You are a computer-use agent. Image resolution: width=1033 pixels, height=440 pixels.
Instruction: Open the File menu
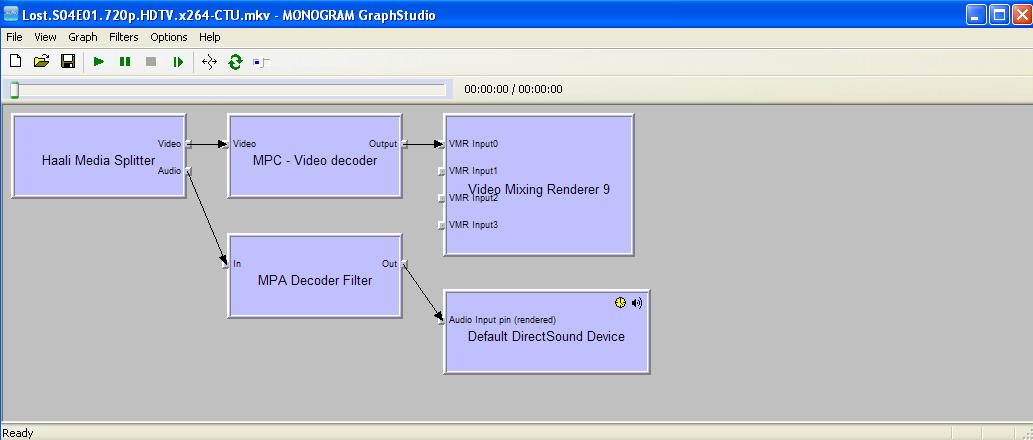(x=14, y=37)
